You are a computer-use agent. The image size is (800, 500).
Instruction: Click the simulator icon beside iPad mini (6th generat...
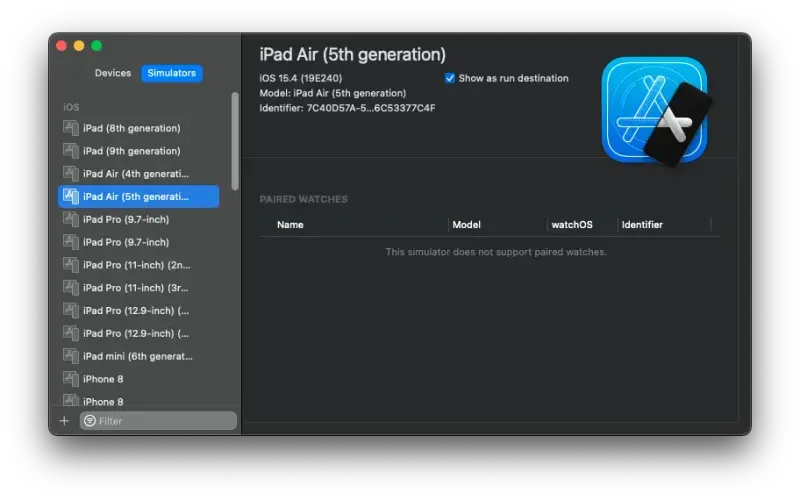coord(70,356)
